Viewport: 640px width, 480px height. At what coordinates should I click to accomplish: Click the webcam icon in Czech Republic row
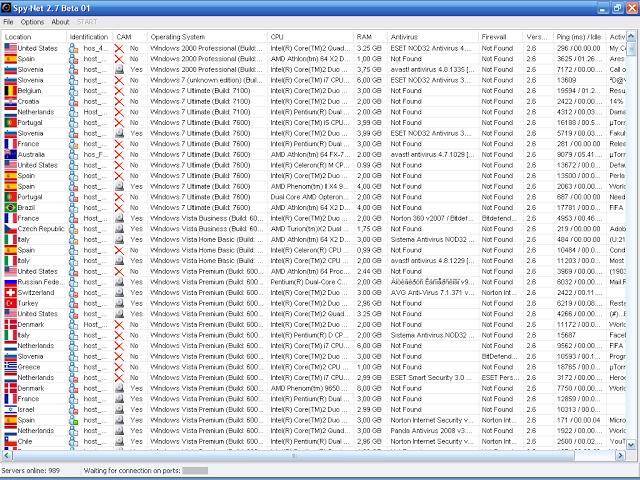[119, 229]
